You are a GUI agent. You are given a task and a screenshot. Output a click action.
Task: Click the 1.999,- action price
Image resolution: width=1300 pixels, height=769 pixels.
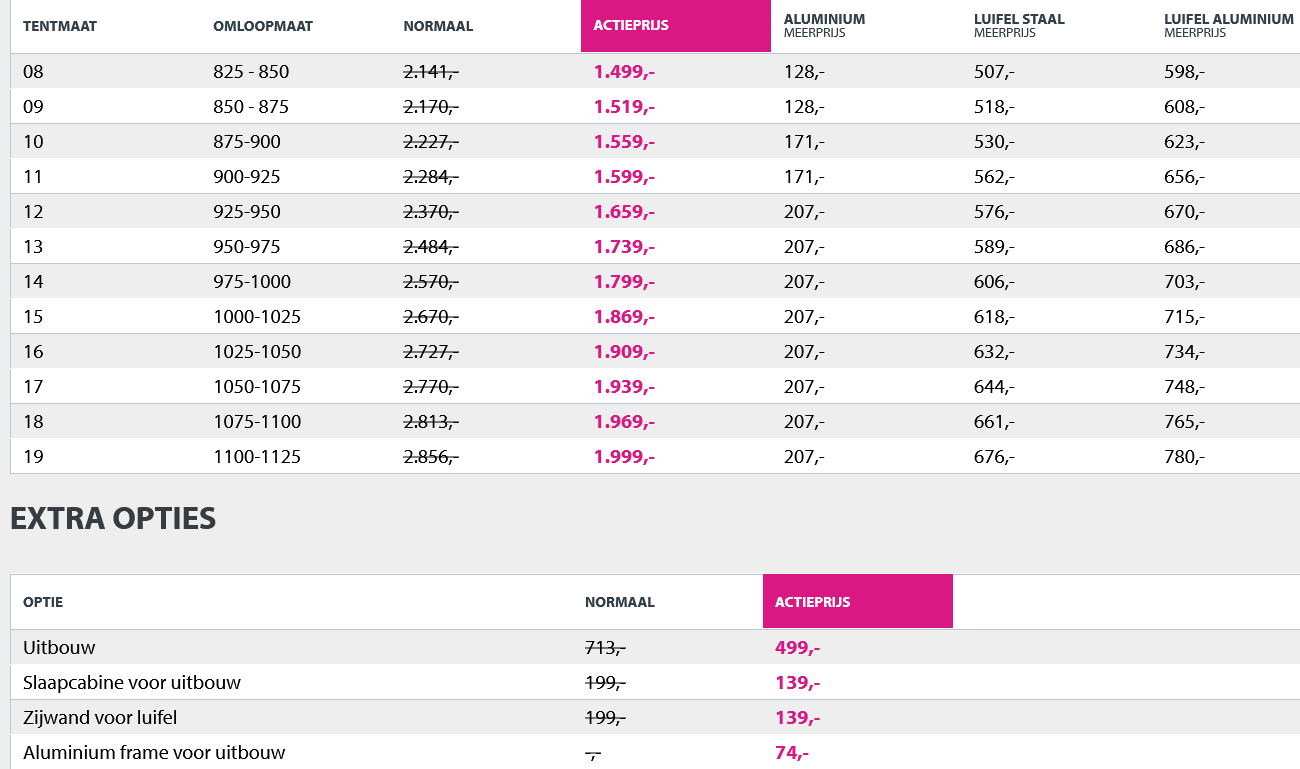[x=624, y=457]
